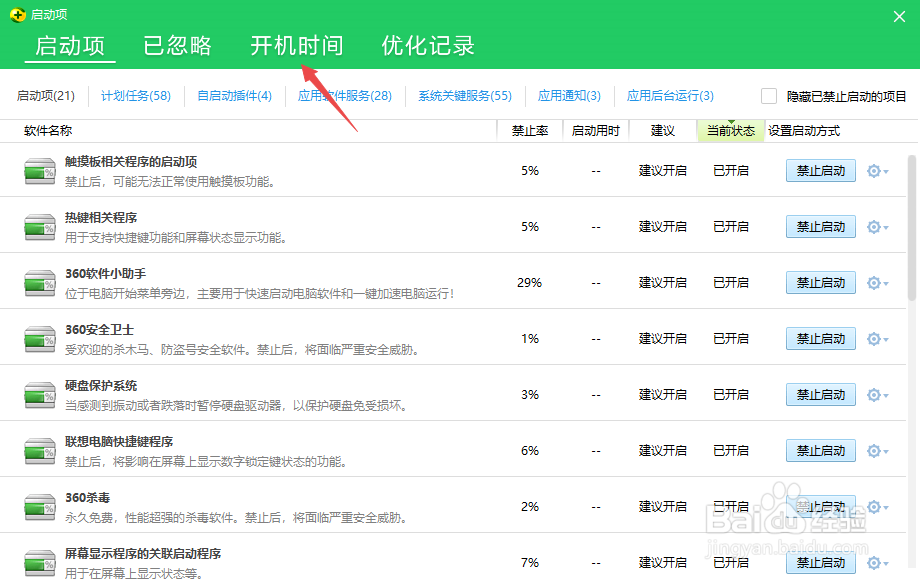Click the icon beside 热键相关程序

40,227
